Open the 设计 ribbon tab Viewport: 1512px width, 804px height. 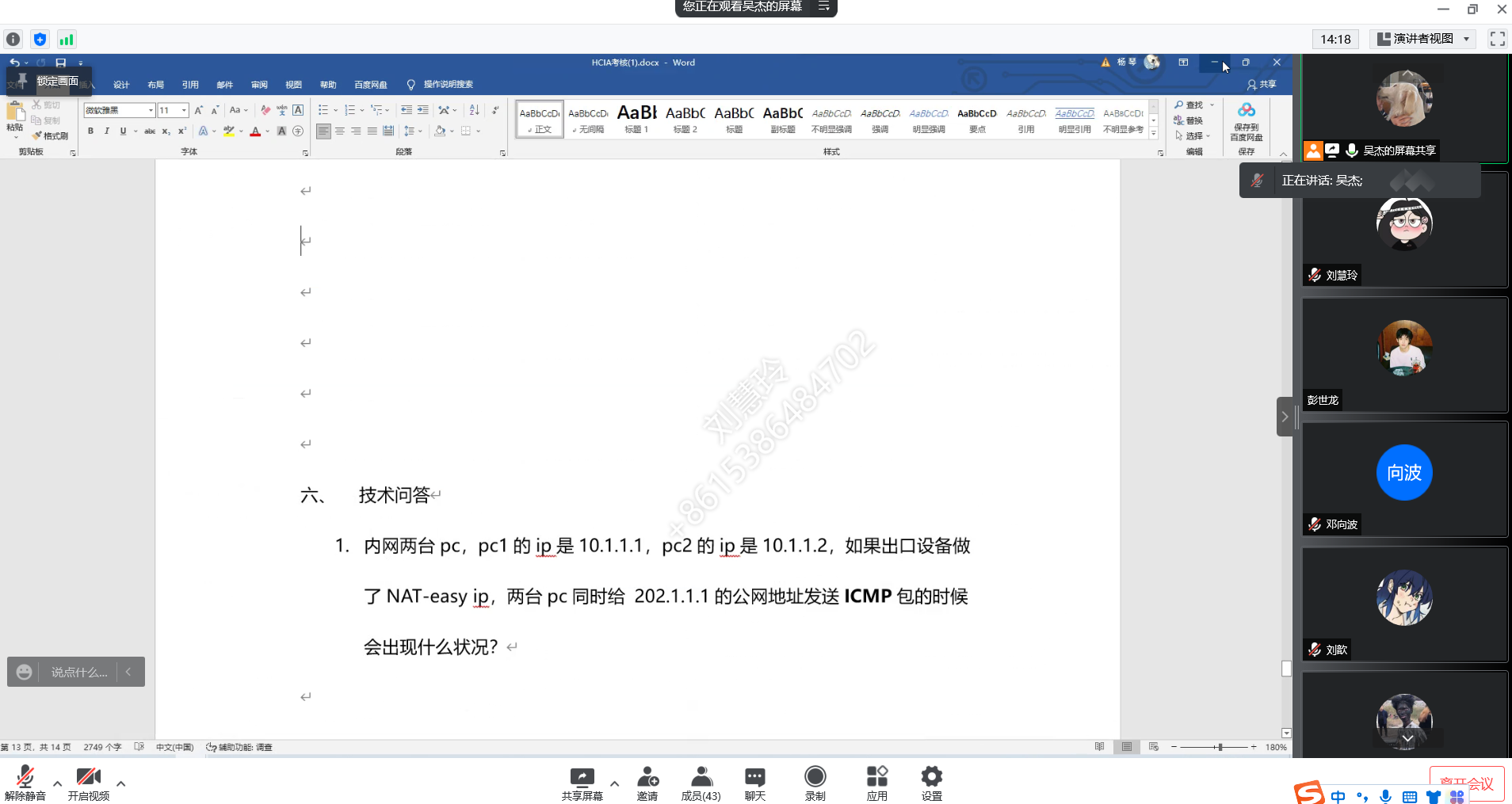121,85
